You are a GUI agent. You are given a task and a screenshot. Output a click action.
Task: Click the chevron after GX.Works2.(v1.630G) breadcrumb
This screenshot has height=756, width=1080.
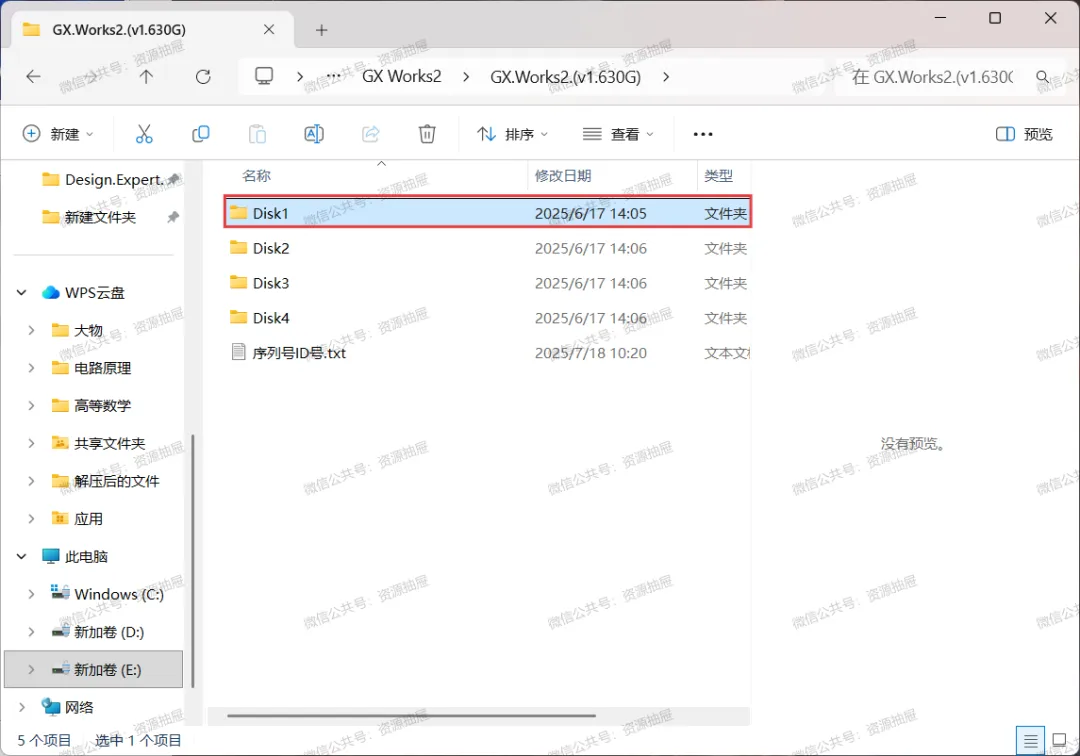tap(665, 76)
